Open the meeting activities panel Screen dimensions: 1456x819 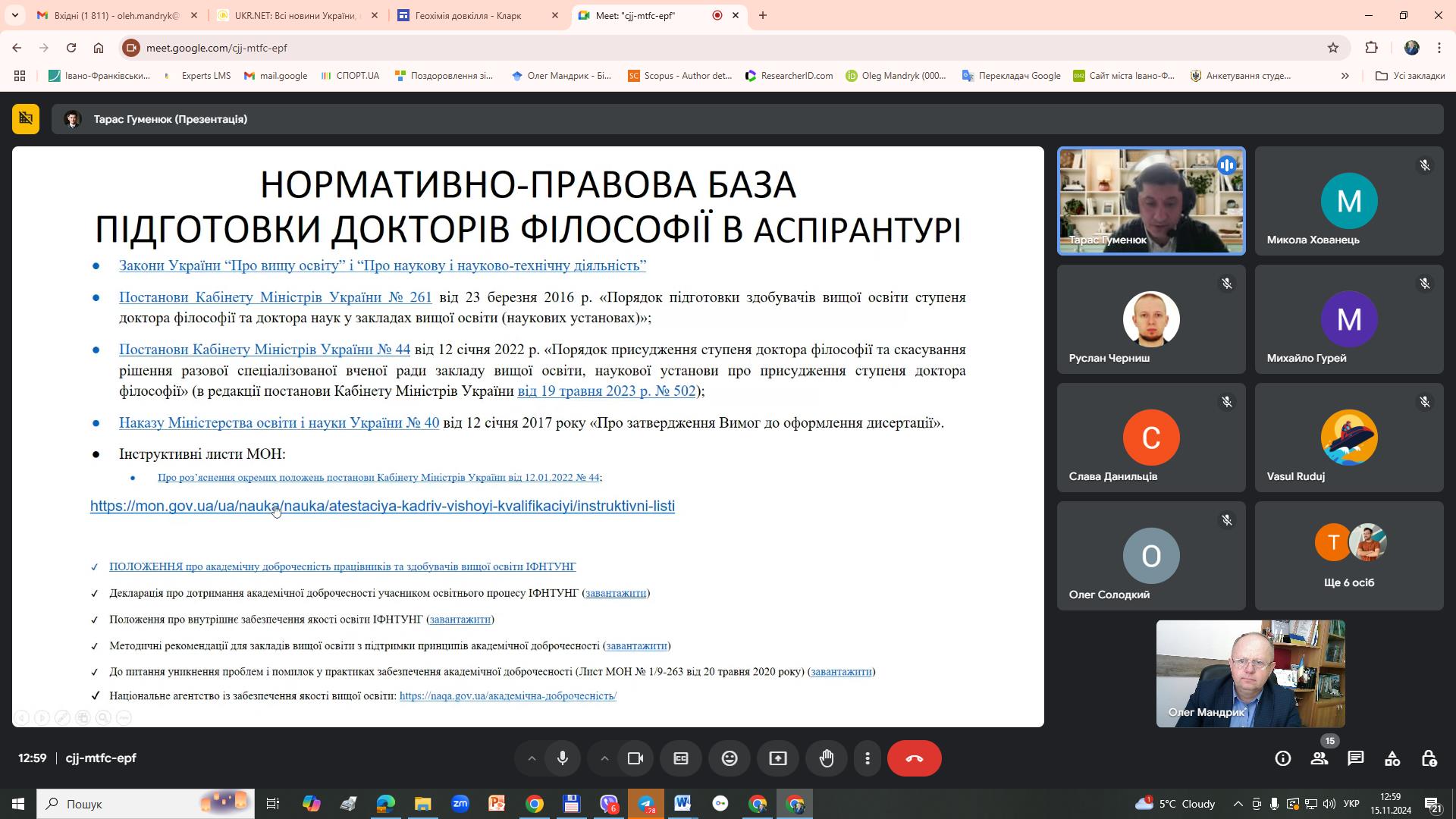(x=1392, y=758)
